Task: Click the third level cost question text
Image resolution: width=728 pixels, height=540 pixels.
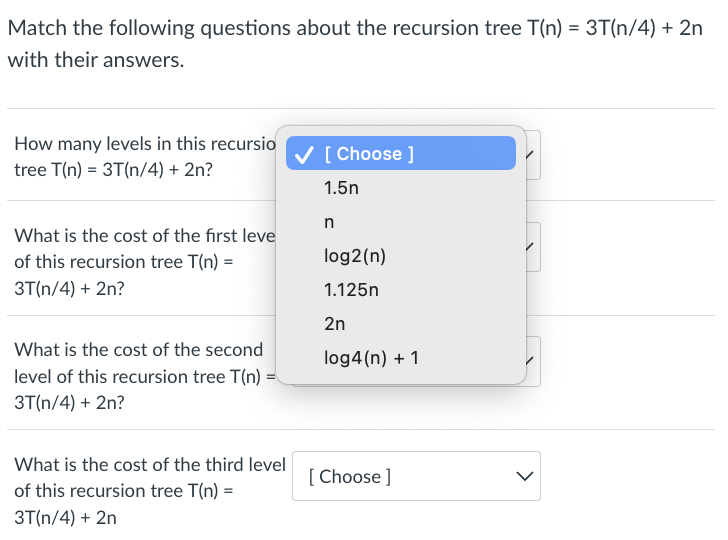Action: pos(149,464)
